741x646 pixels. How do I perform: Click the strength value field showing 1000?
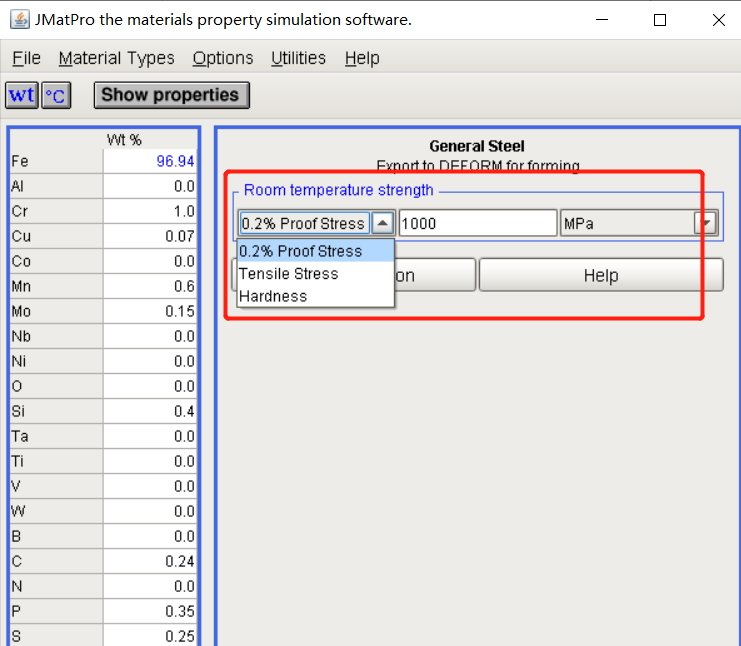pyautogui.click(x=476, y=223)
